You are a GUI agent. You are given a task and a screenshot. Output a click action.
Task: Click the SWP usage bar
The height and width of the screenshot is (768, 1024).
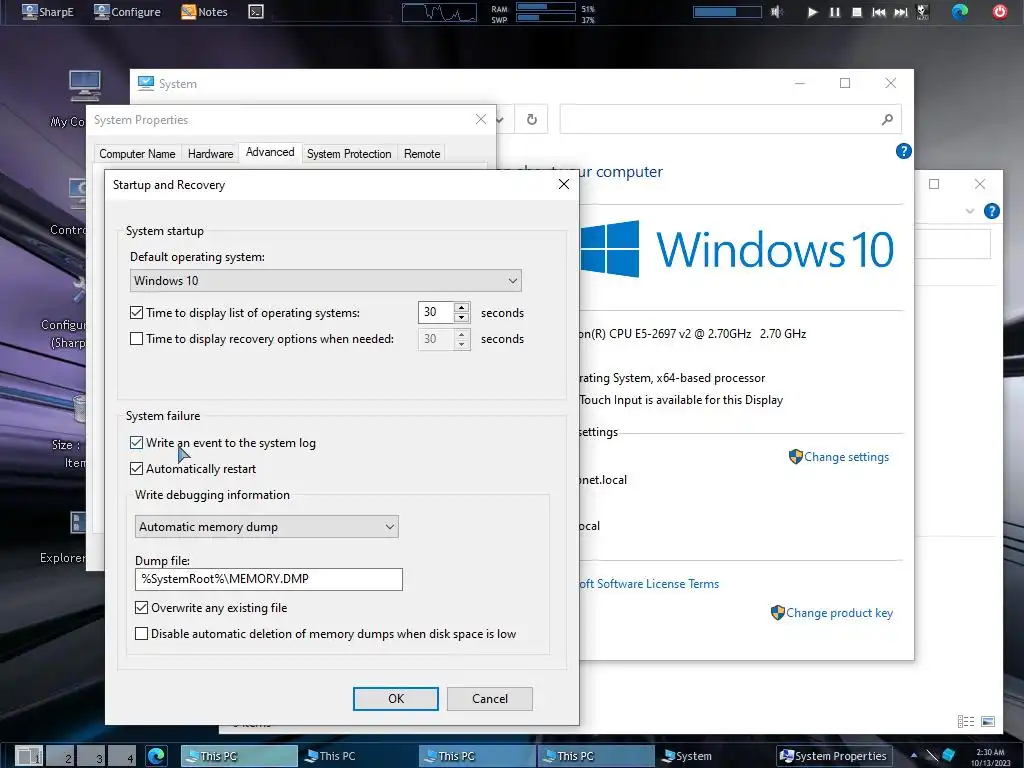[x=545, y=18]
